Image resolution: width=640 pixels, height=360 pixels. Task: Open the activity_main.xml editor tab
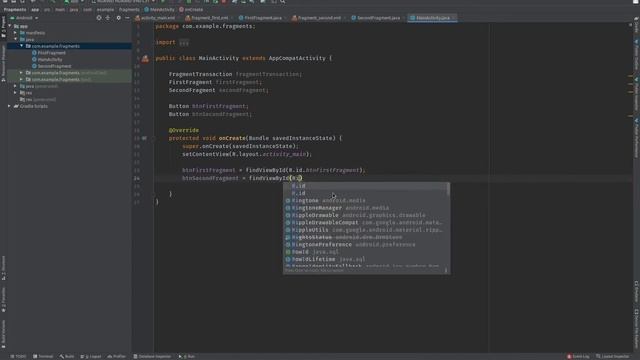click(x=157, y=18)
